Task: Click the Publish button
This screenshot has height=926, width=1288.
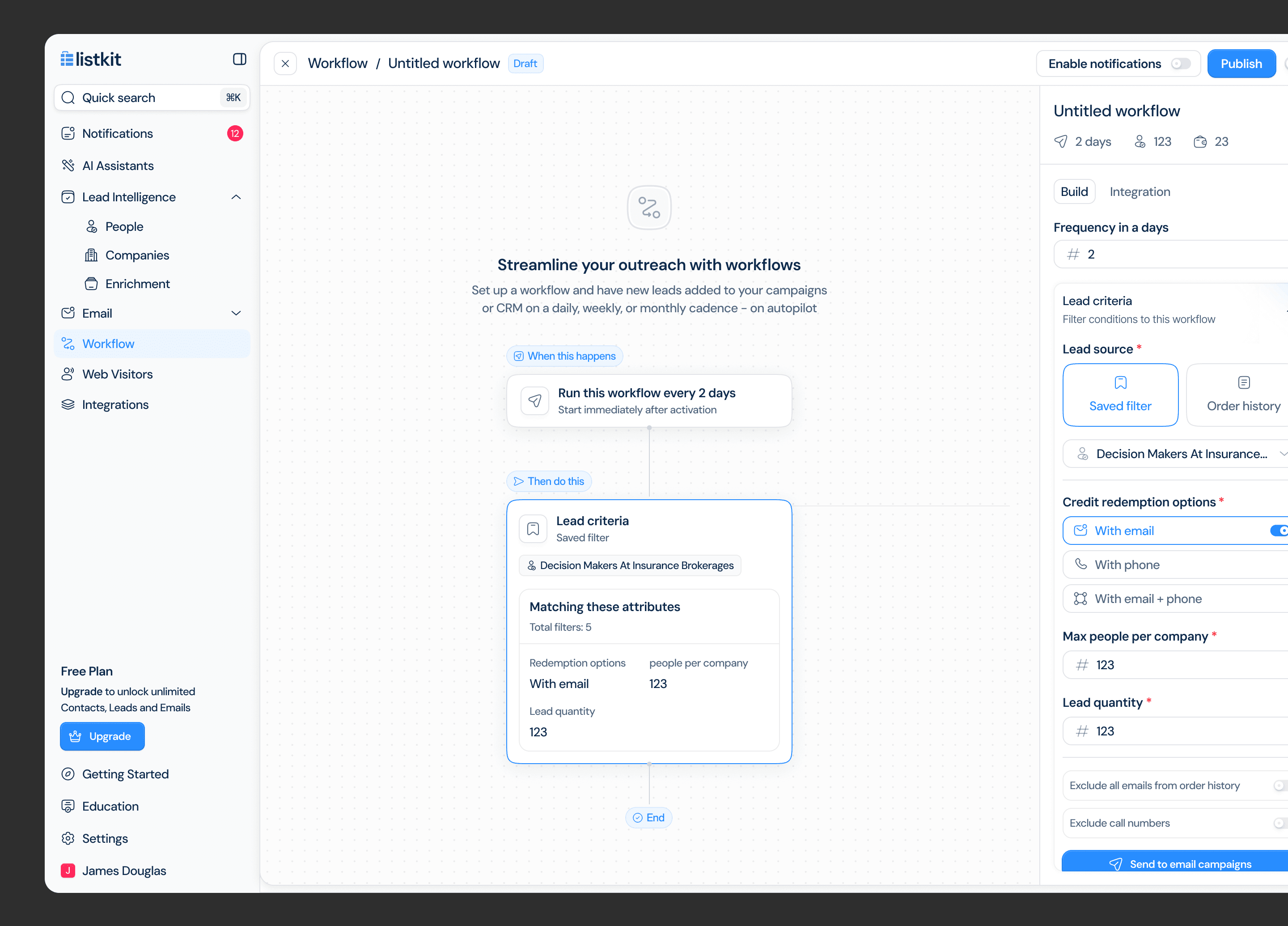Action: pos(1241,64)
